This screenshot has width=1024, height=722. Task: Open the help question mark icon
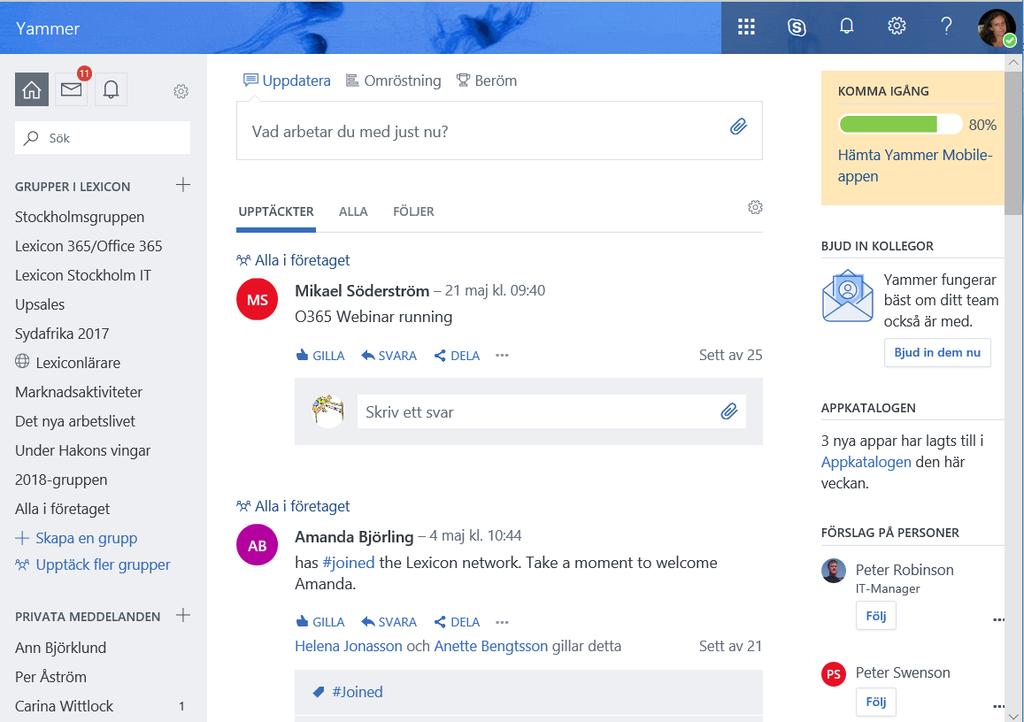[946, 26]
